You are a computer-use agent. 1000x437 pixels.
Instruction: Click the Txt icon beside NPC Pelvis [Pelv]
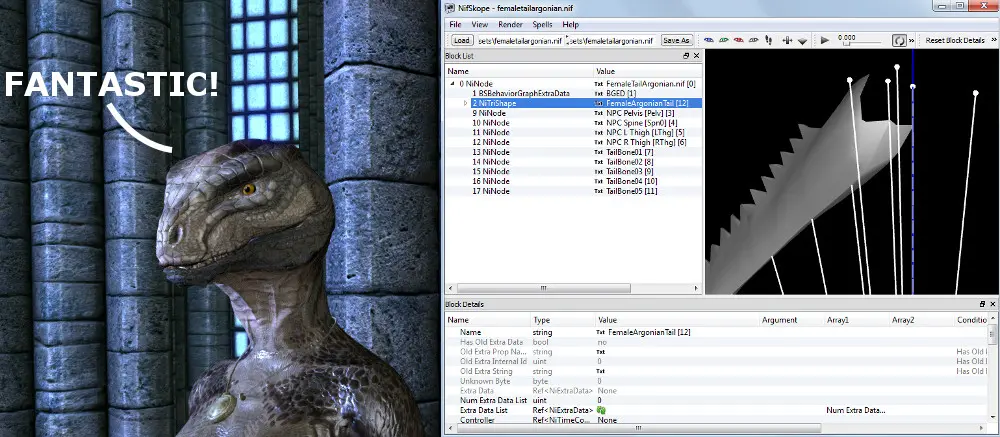click(x=599, y=113)
